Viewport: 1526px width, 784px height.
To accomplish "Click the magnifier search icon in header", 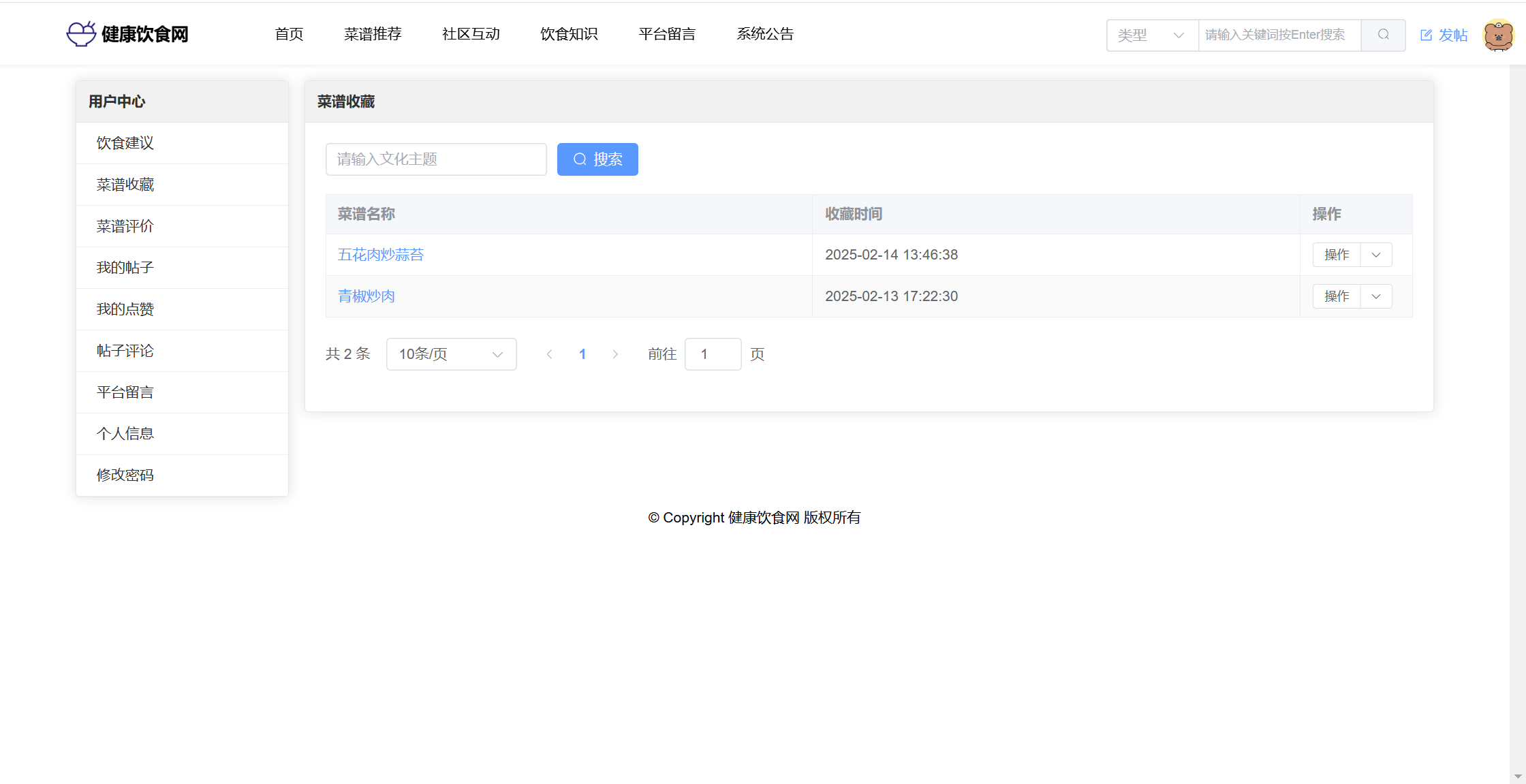I will tap(1383, 35).
